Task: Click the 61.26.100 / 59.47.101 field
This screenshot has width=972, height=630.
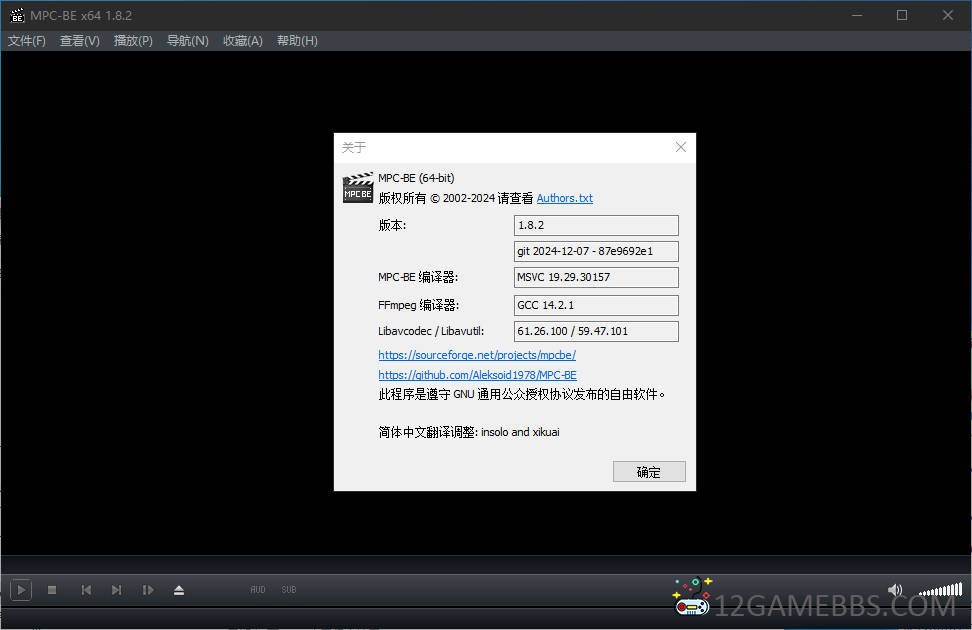Action: (x=596, y=331)
